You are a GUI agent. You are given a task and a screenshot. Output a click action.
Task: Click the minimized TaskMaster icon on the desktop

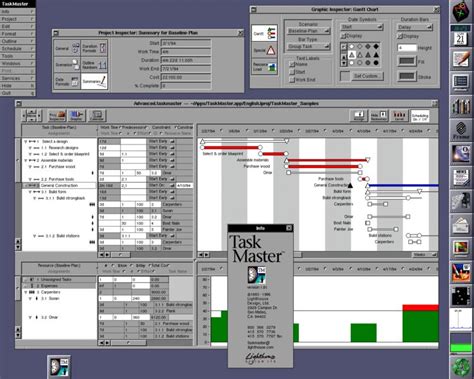pos(59,367)
